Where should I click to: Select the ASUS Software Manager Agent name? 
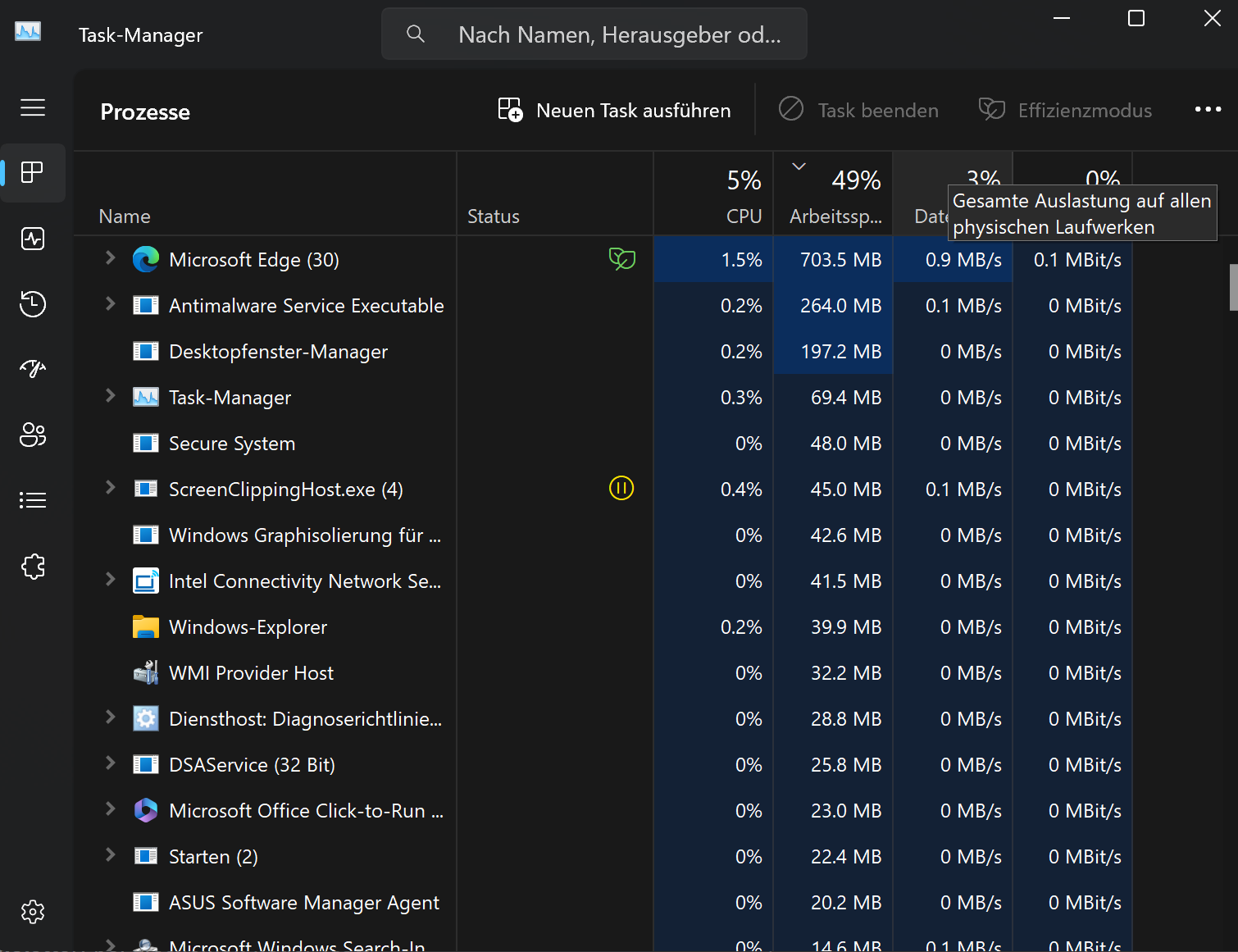click(304, 903)
